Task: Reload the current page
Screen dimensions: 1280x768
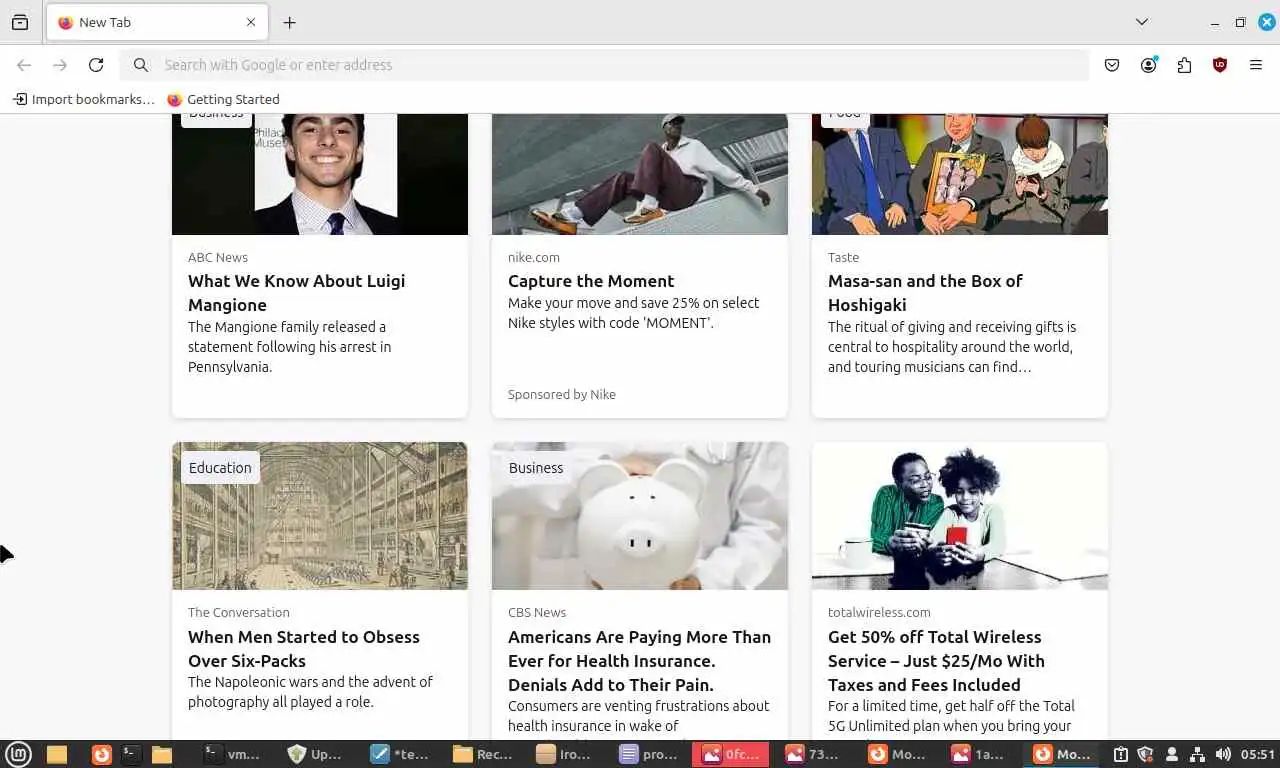Action: (96, 65)
